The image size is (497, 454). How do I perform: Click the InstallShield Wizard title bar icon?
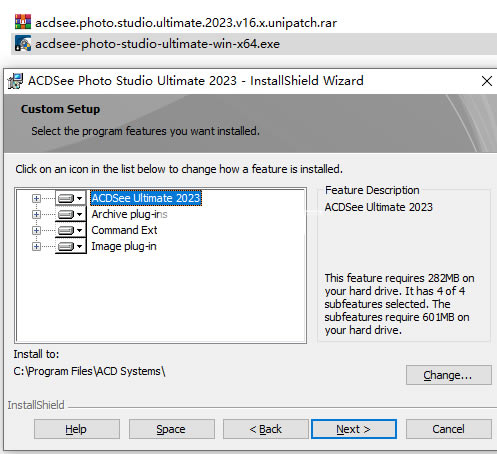click(x=15, y=81)
